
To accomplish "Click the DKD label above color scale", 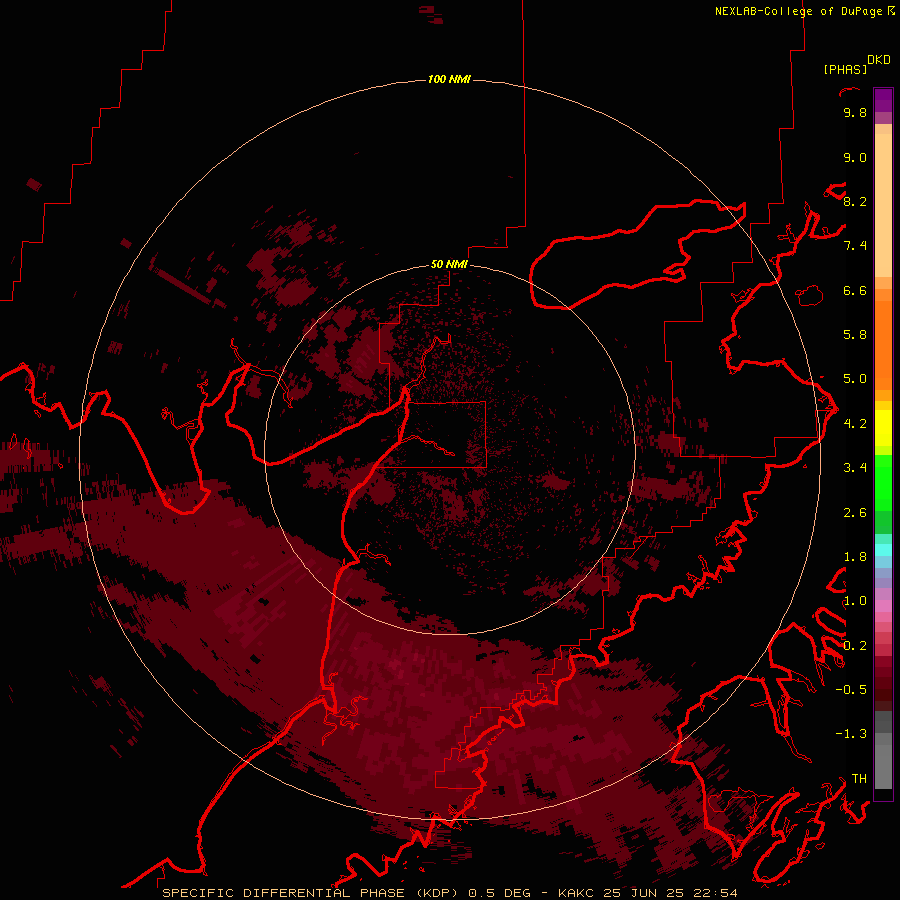I will (879, 59).
